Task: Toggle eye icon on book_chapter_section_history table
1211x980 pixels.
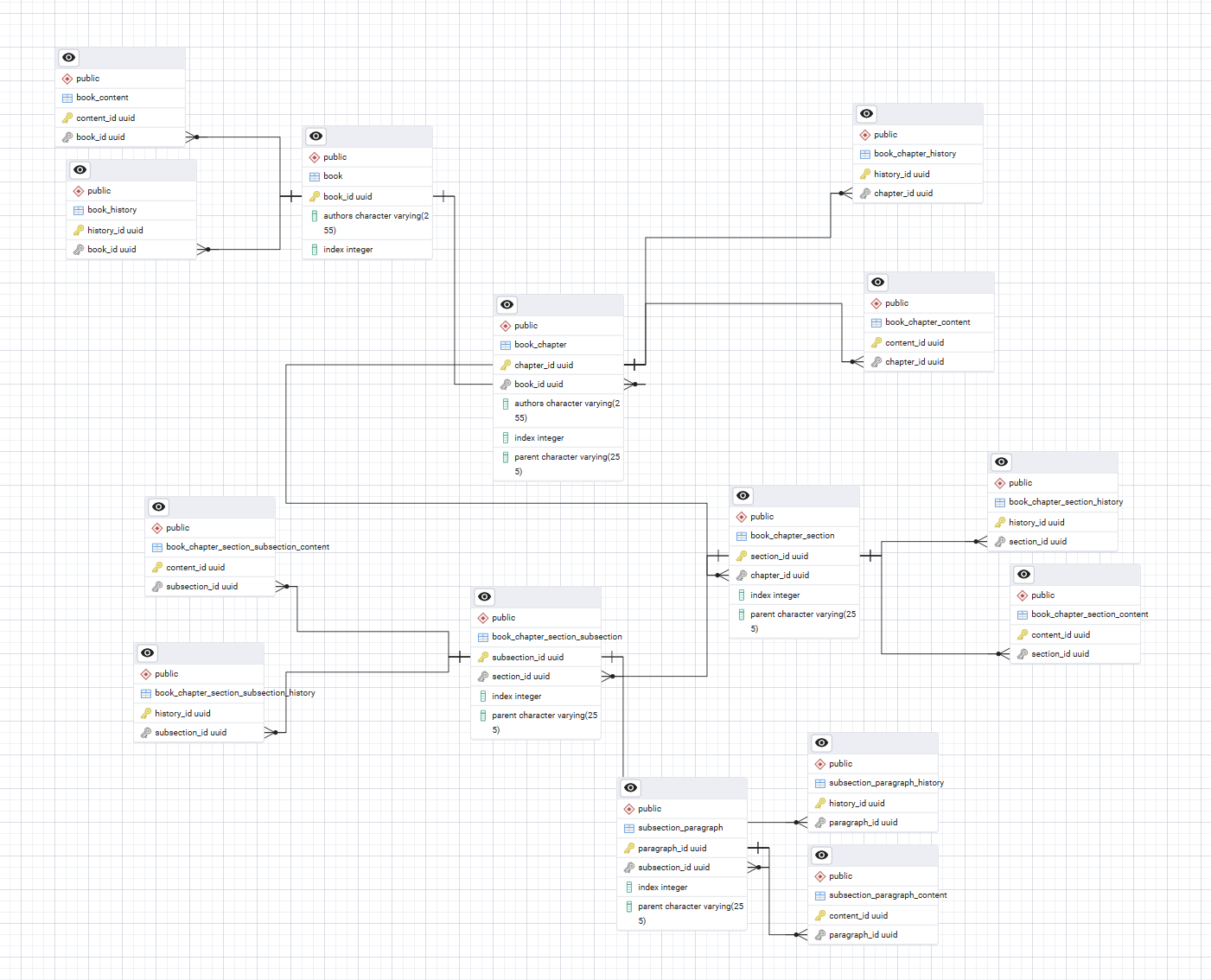Action: coord(1002,462)
